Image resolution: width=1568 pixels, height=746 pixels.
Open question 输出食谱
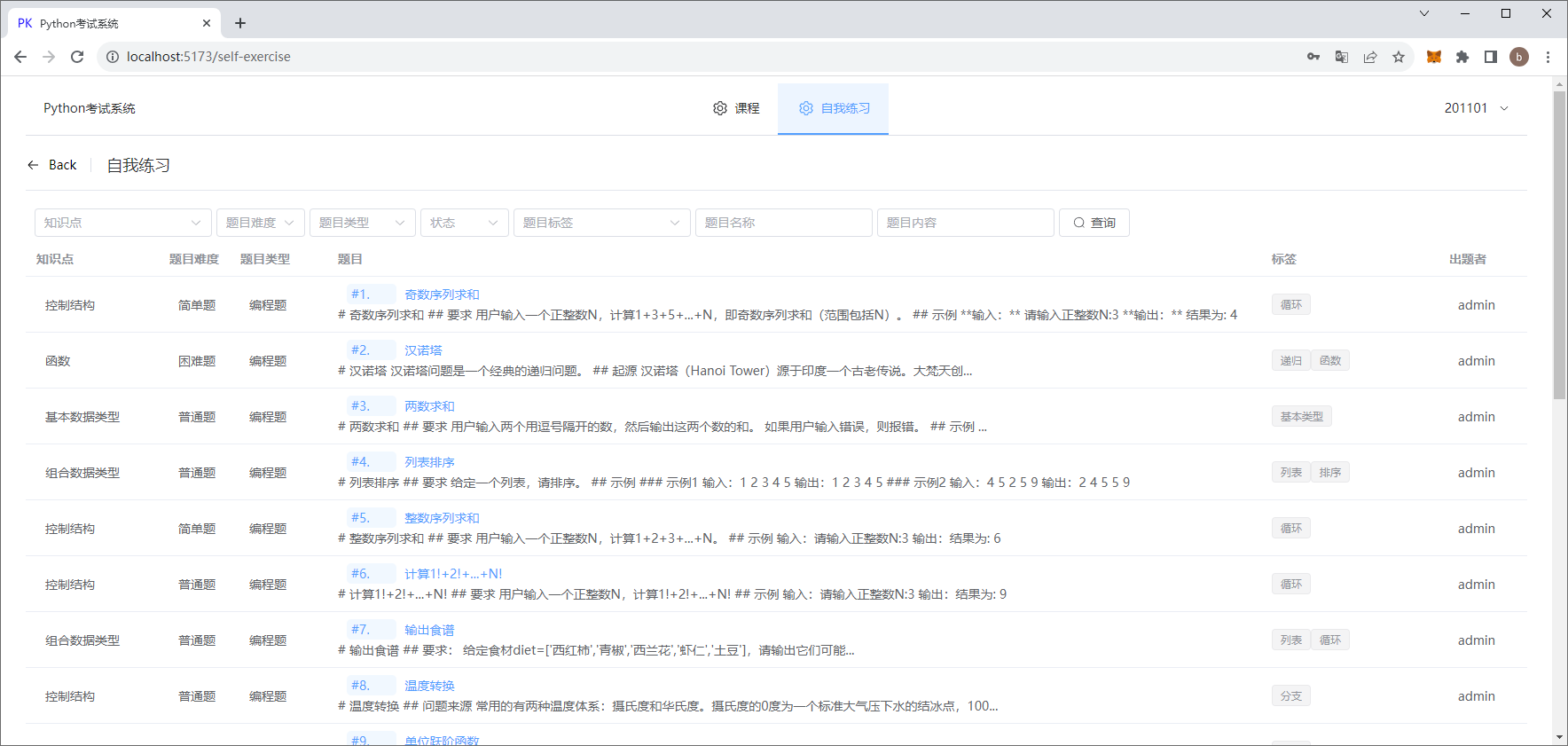[x=429, y=630]
